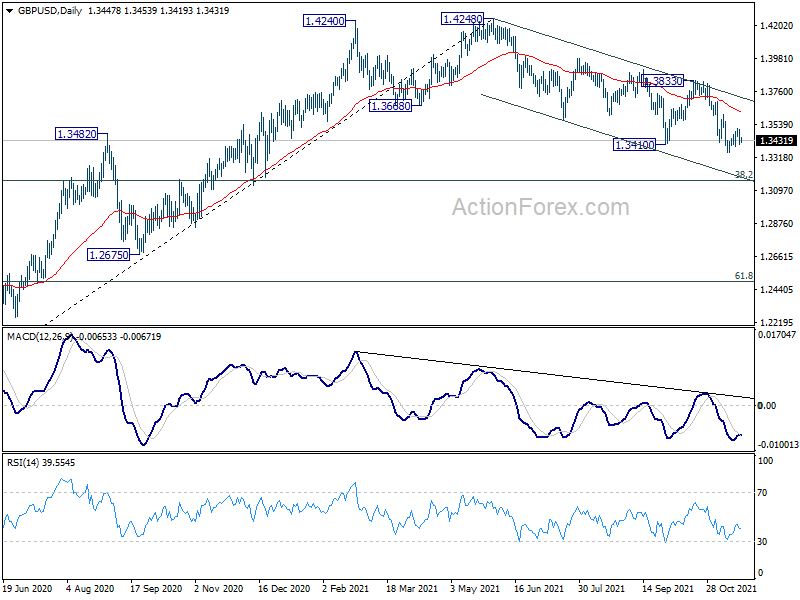Click the 28 Oct 2021 date marker
Viewport: 800px width, 600px height.
[731, 588]
